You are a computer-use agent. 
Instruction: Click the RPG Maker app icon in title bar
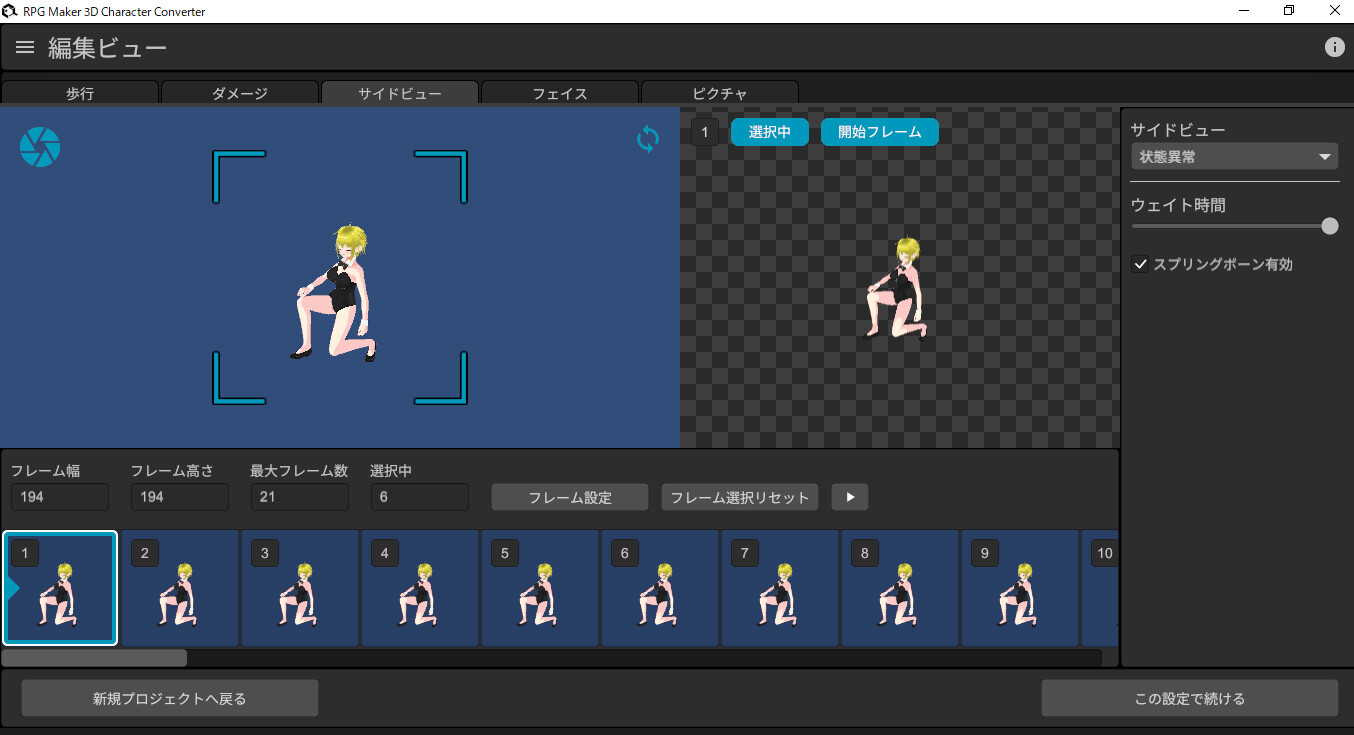(10, 10)
